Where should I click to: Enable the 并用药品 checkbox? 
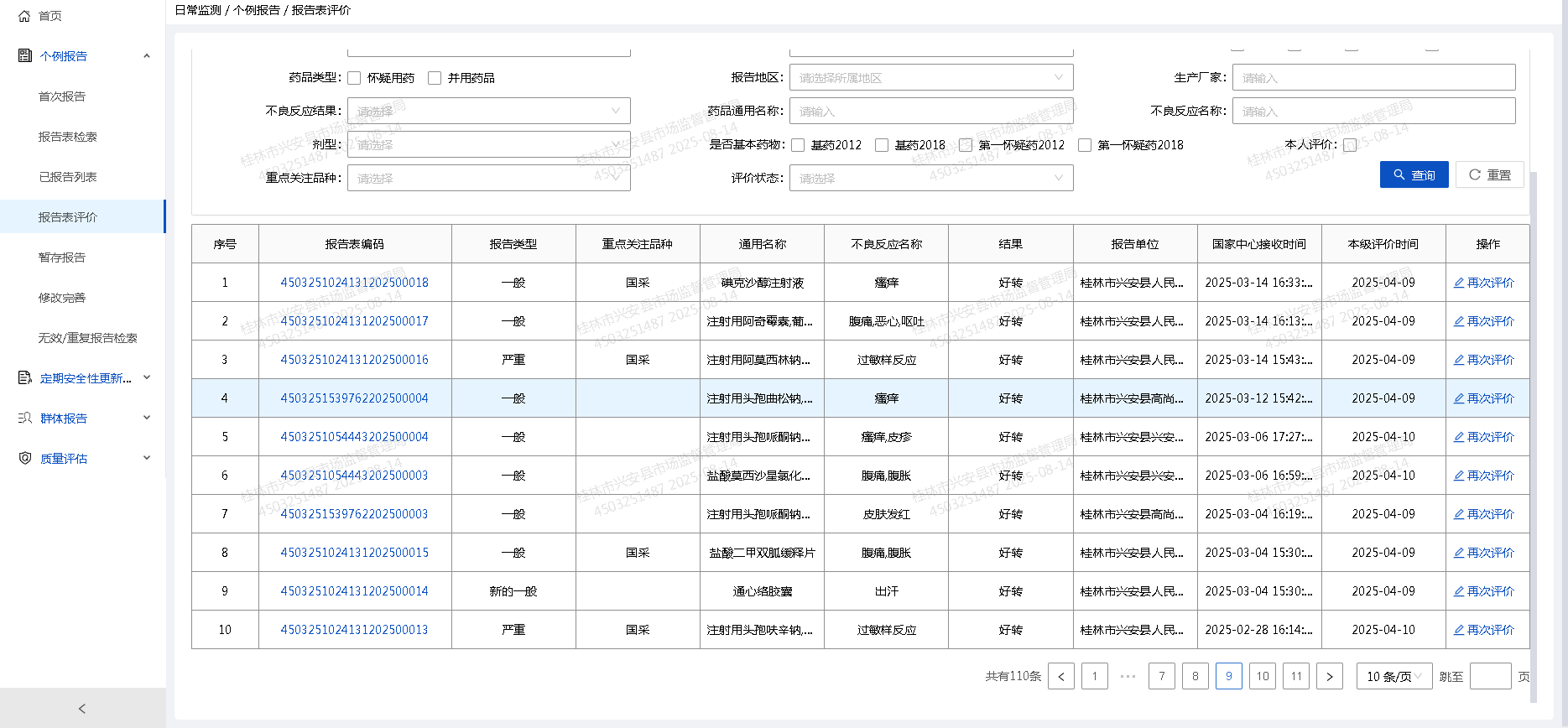[435, 78]
